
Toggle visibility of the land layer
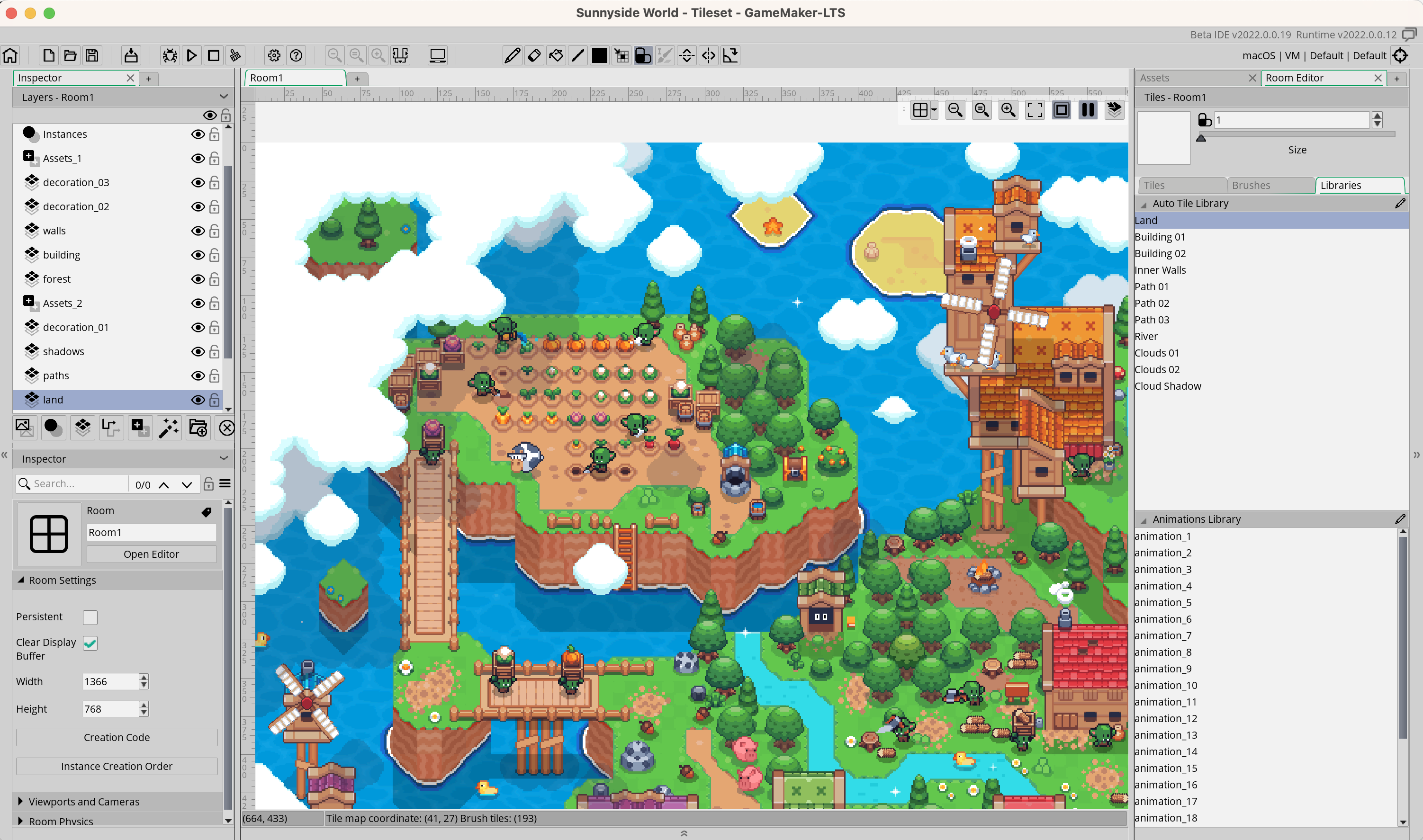[x=198, y=400]
